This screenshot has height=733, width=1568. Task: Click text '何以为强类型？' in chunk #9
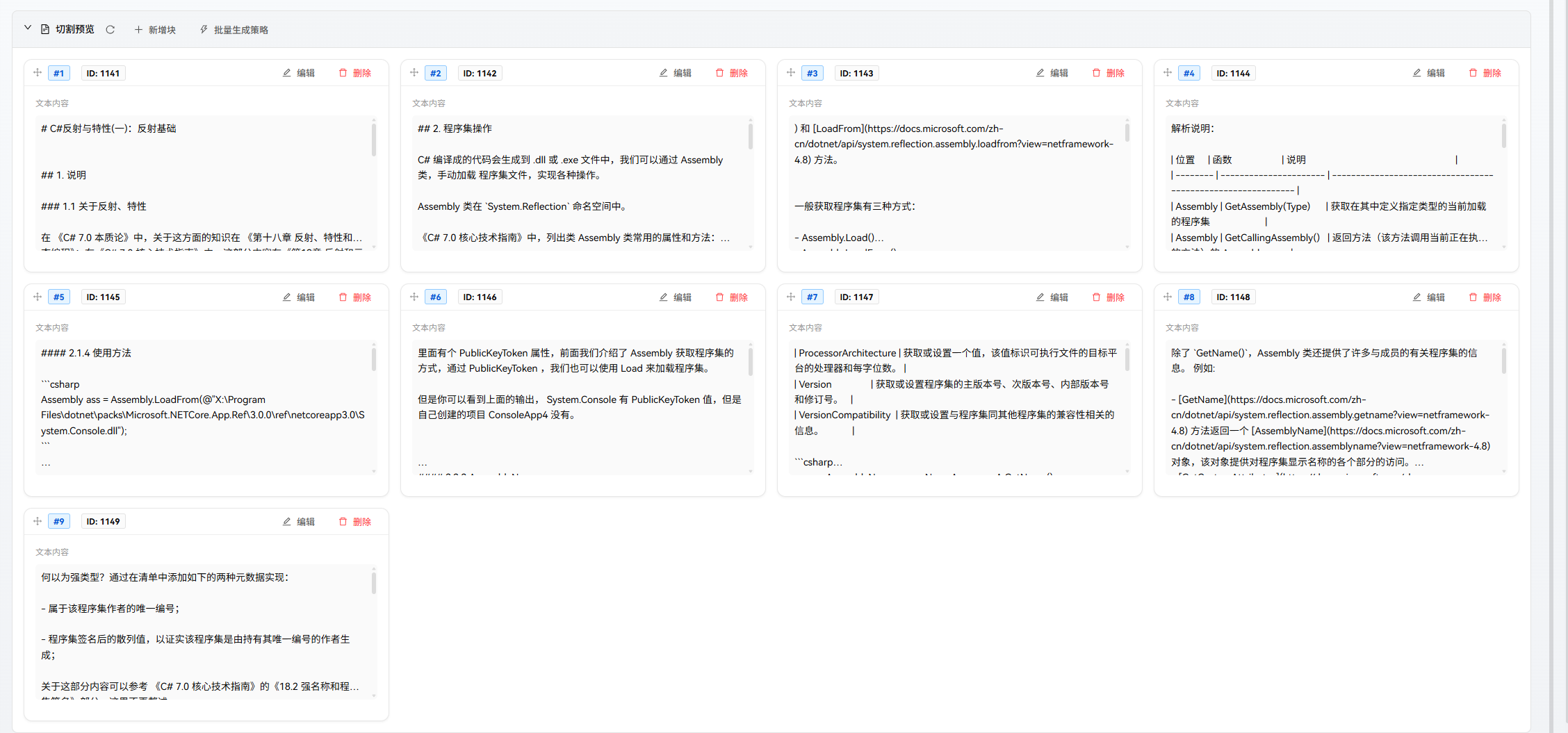74,577
